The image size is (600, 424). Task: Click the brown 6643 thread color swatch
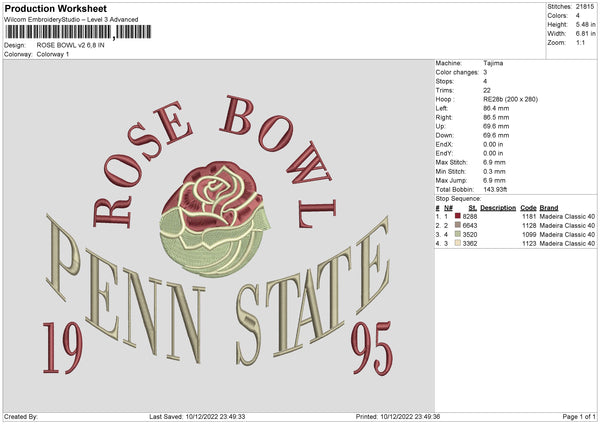(458, 225)
